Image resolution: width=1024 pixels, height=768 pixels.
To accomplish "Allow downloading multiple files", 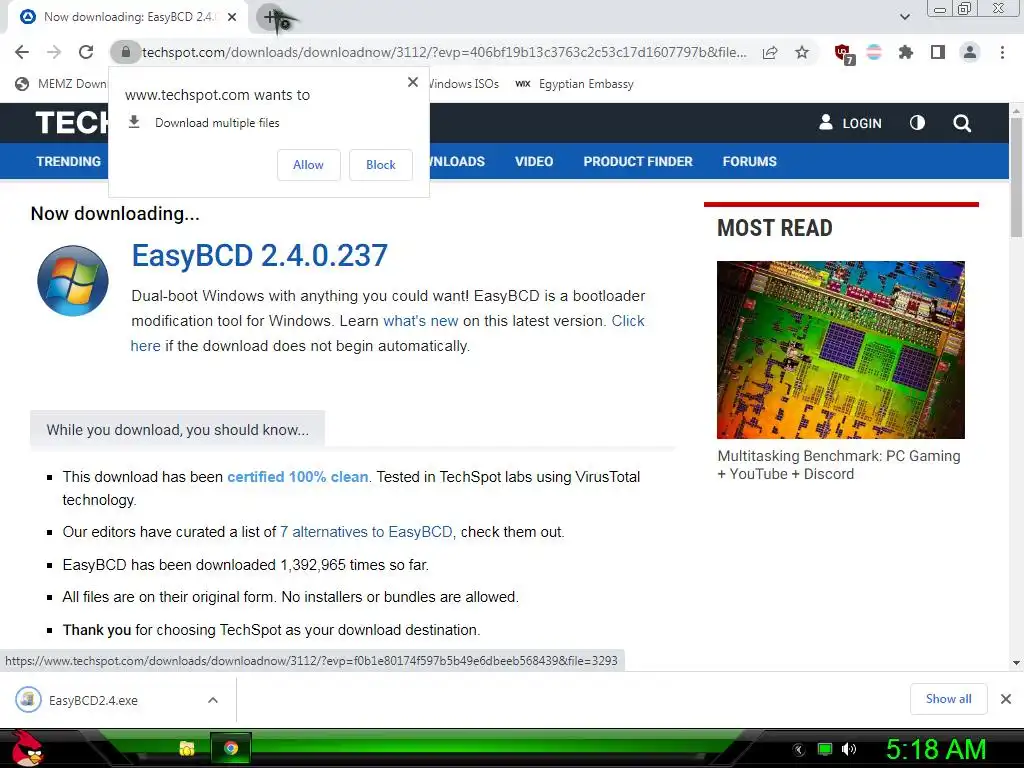I will (x=308, y=165).
